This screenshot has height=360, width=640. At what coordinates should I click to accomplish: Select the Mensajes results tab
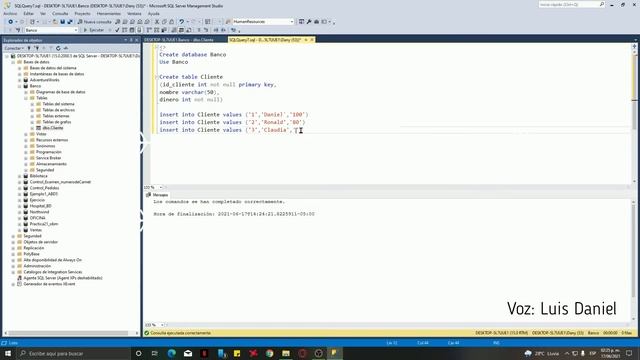pos(158,195)
